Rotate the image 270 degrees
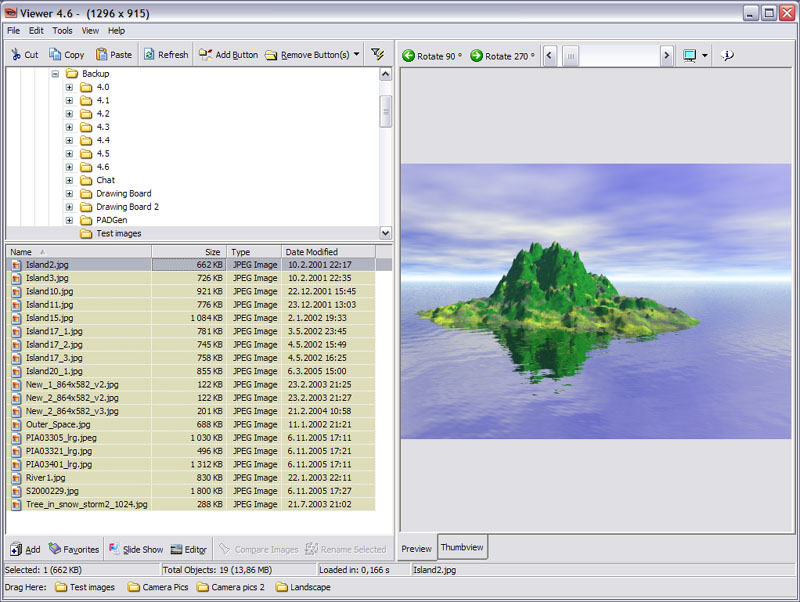The height and width of the screenshot is (602, 800). (503, 56)
